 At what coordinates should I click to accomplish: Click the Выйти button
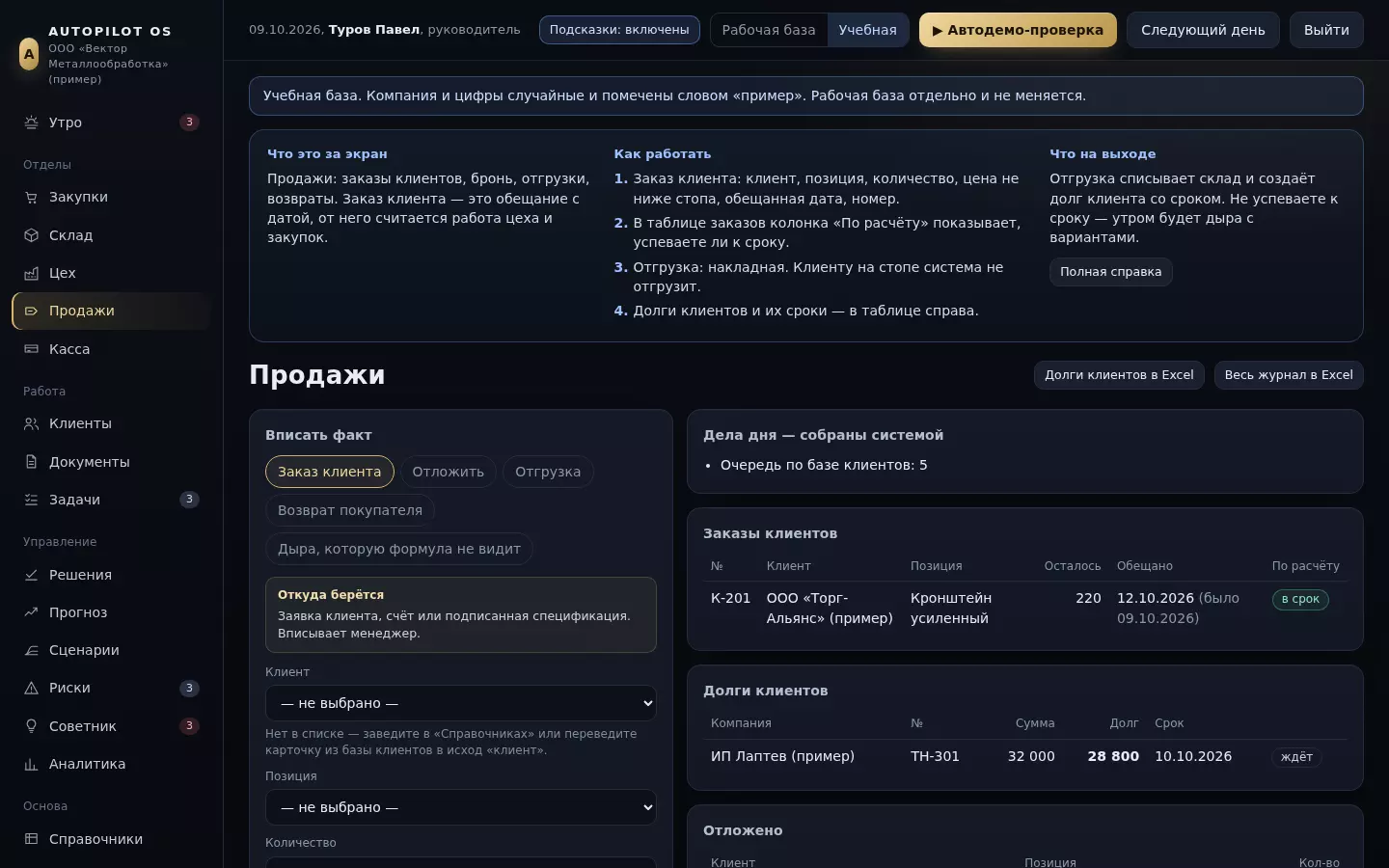tap(1326, 30)
